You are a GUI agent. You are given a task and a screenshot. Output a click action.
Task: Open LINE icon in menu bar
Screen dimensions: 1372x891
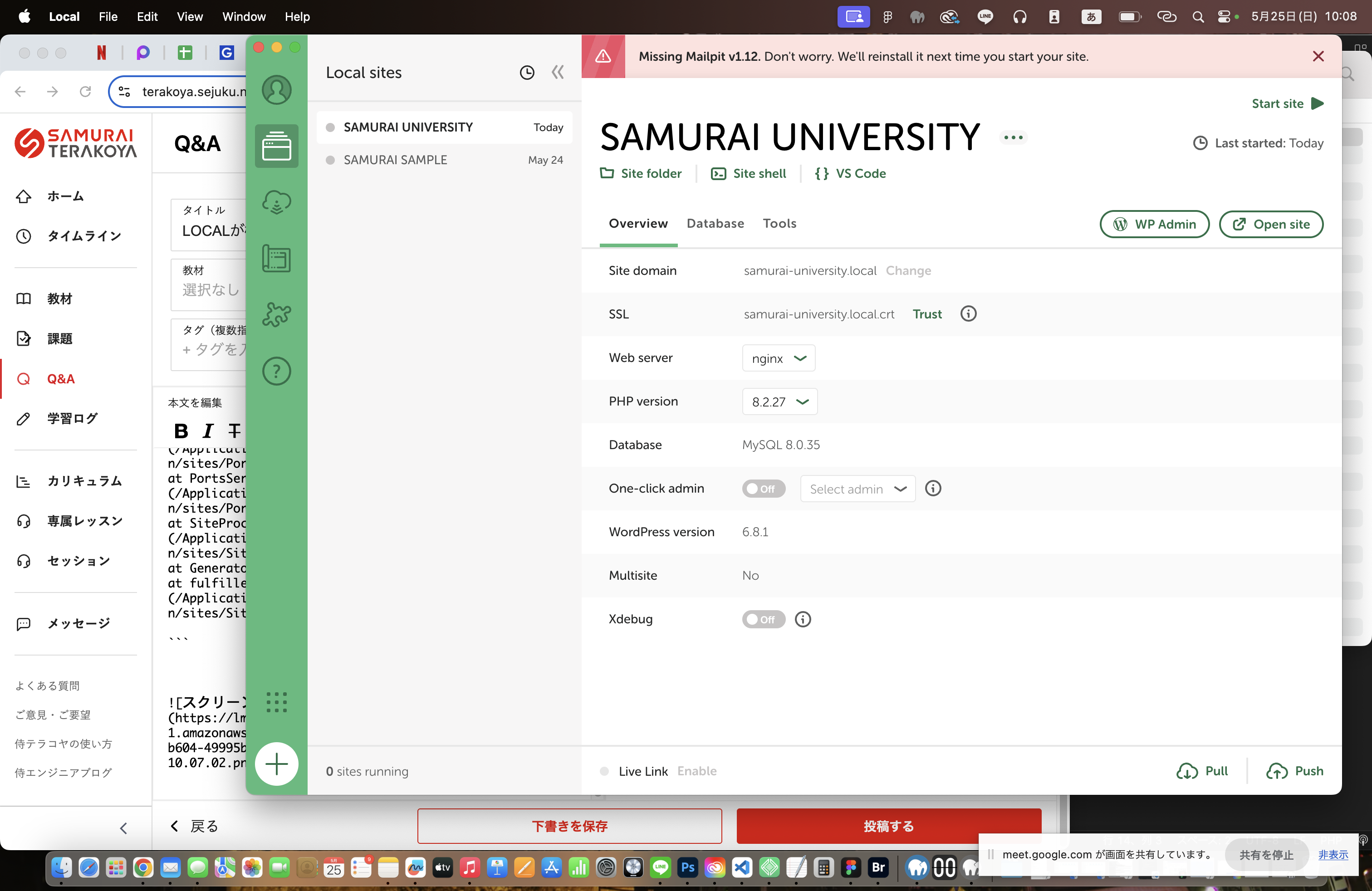(x=985, y=17)
